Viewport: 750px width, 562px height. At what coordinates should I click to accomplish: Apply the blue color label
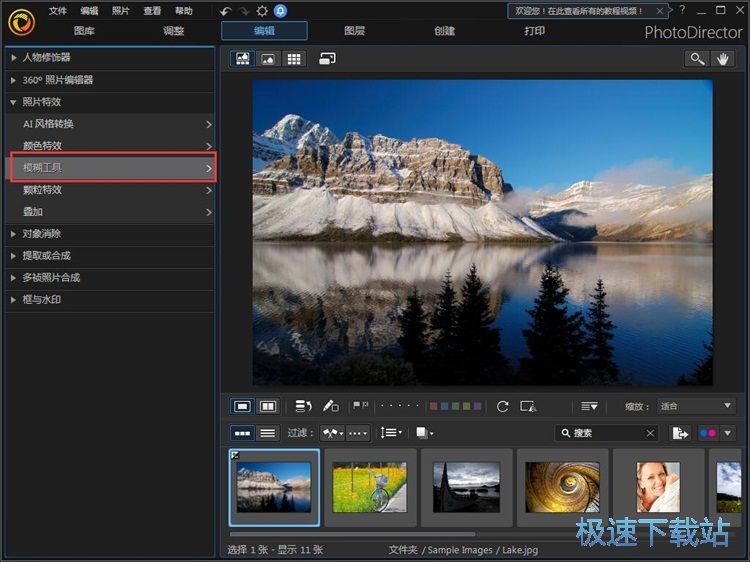445,406
